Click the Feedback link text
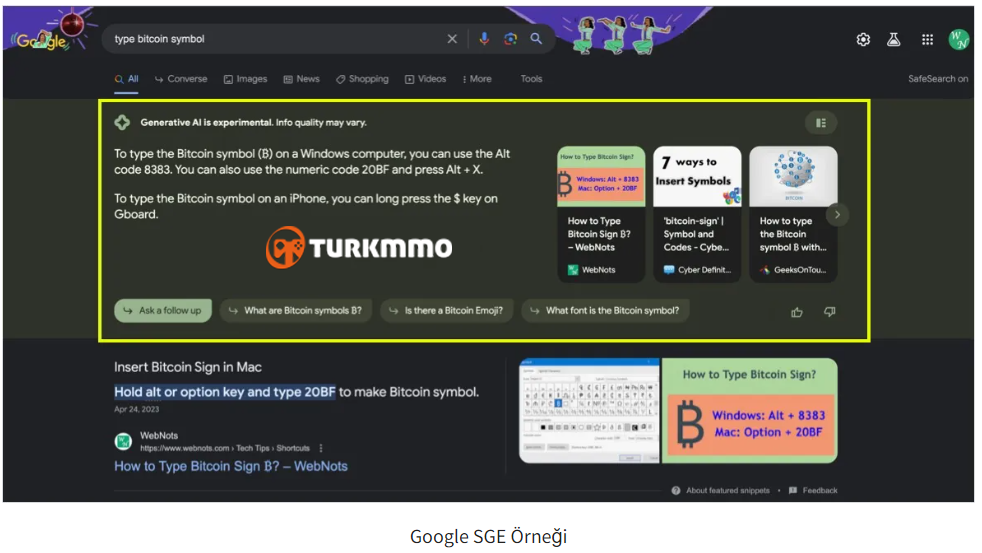Screen dimensions: 982x553 (x=820, y=490)
